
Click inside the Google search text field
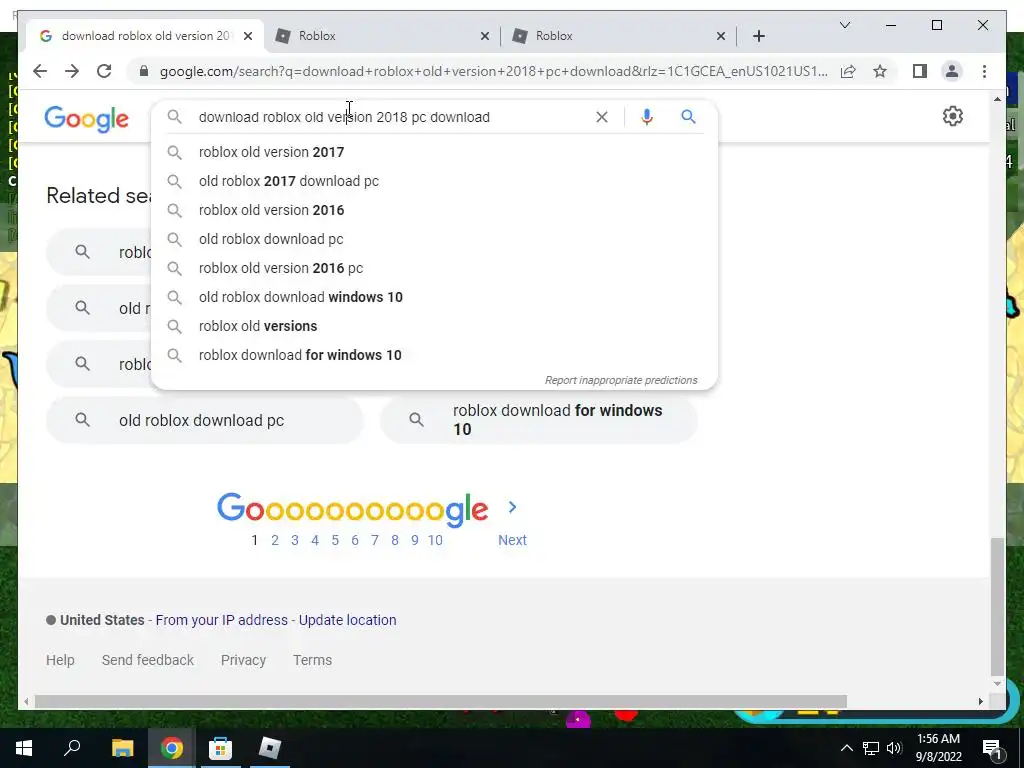pos(392,117)
